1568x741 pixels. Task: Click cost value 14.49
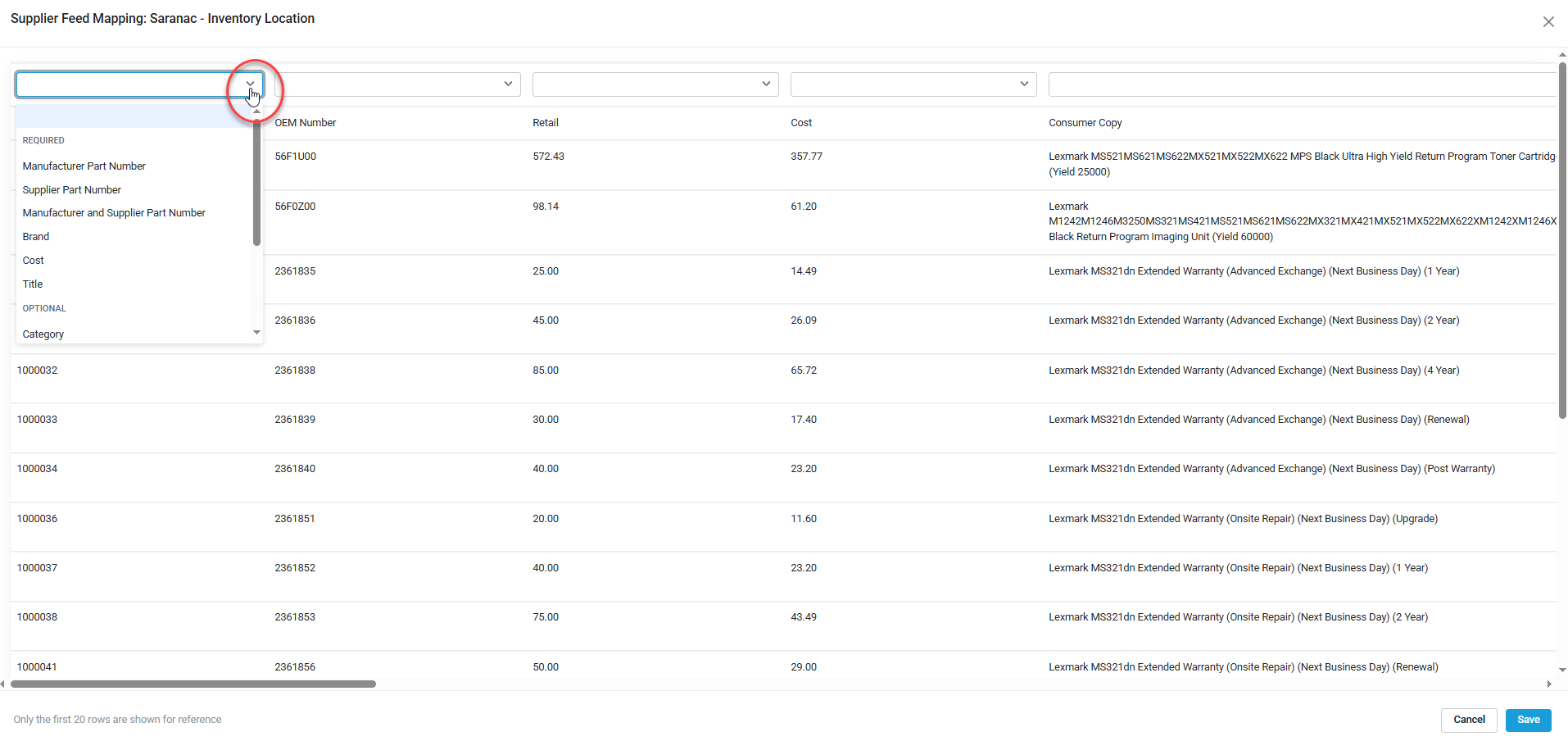(x=804, y=271)
